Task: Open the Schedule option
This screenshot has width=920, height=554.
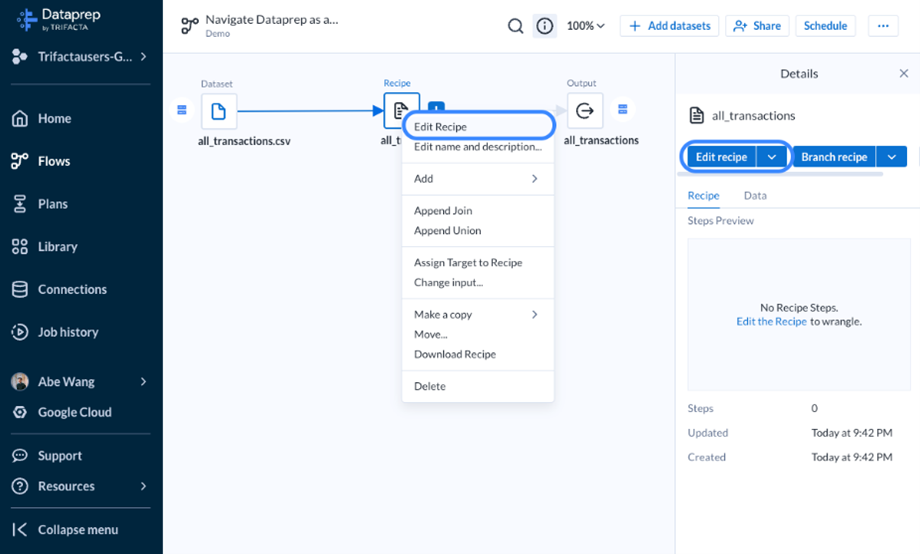Action: point(825,26)
